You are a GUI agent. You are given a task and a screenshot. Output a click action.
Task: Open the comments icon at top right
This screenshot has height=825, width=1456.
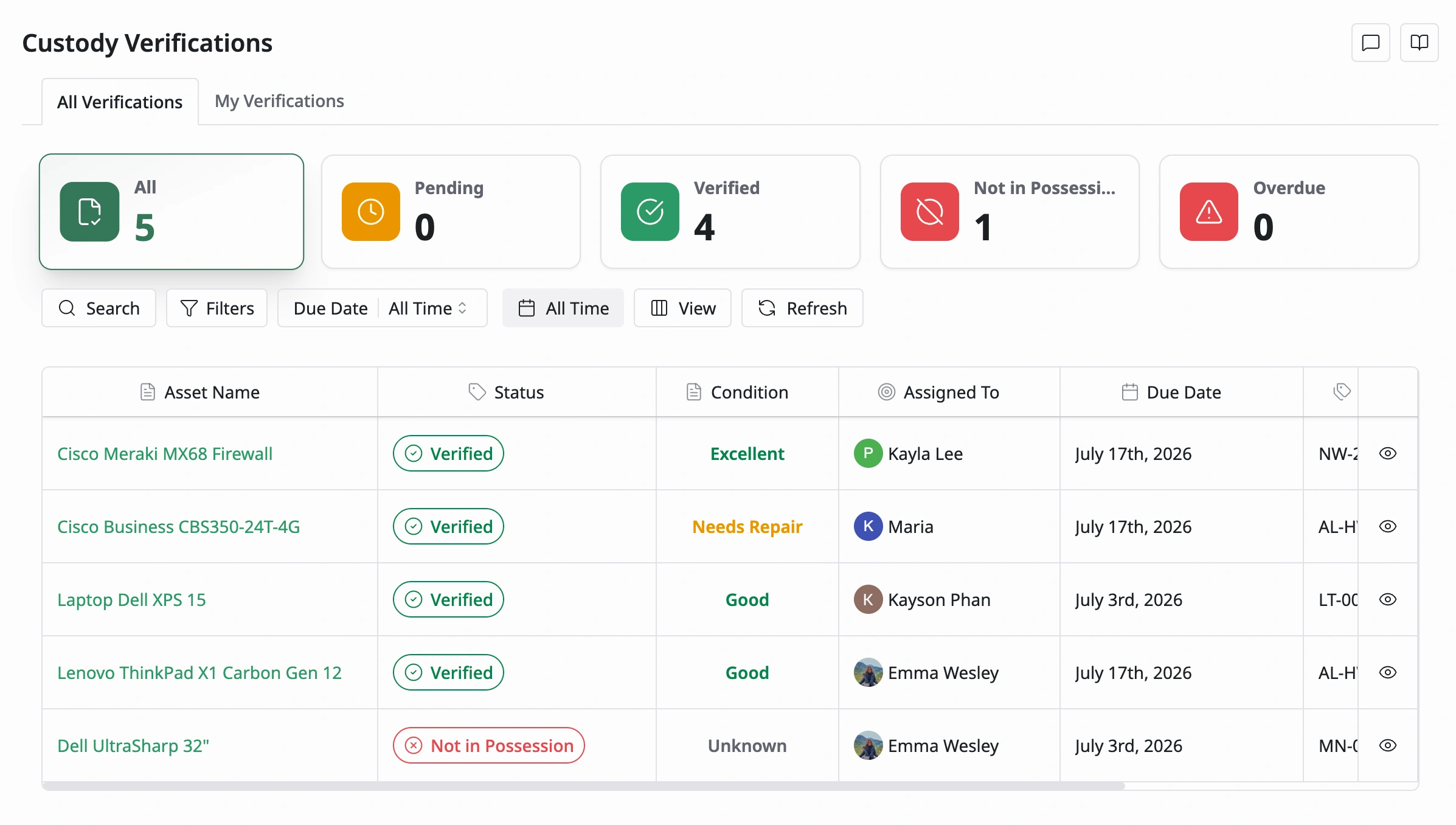click(1370, 43)
